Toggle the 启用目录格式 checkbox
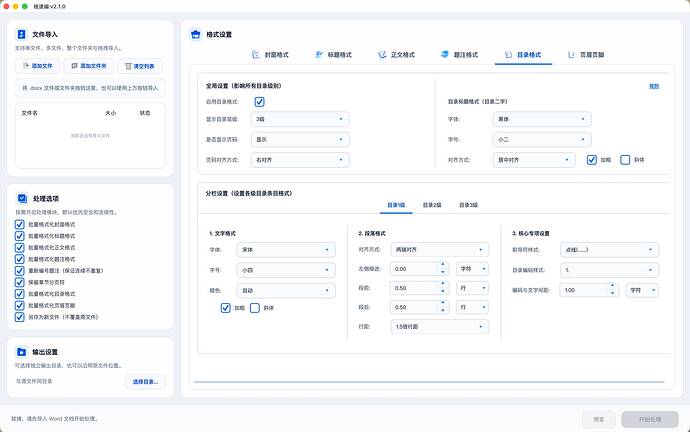 point(259,102)
